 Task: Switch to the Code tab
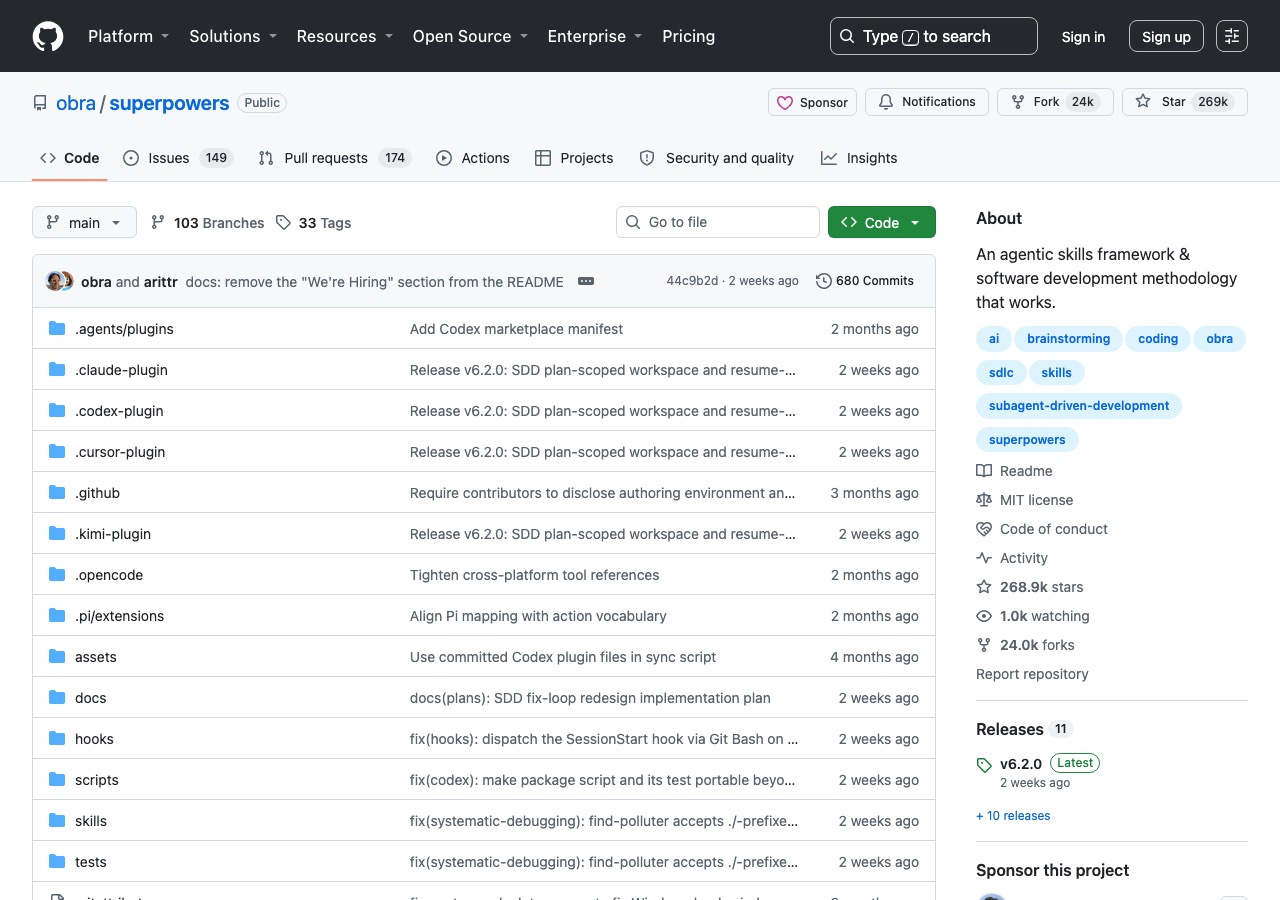pos(70,158)
